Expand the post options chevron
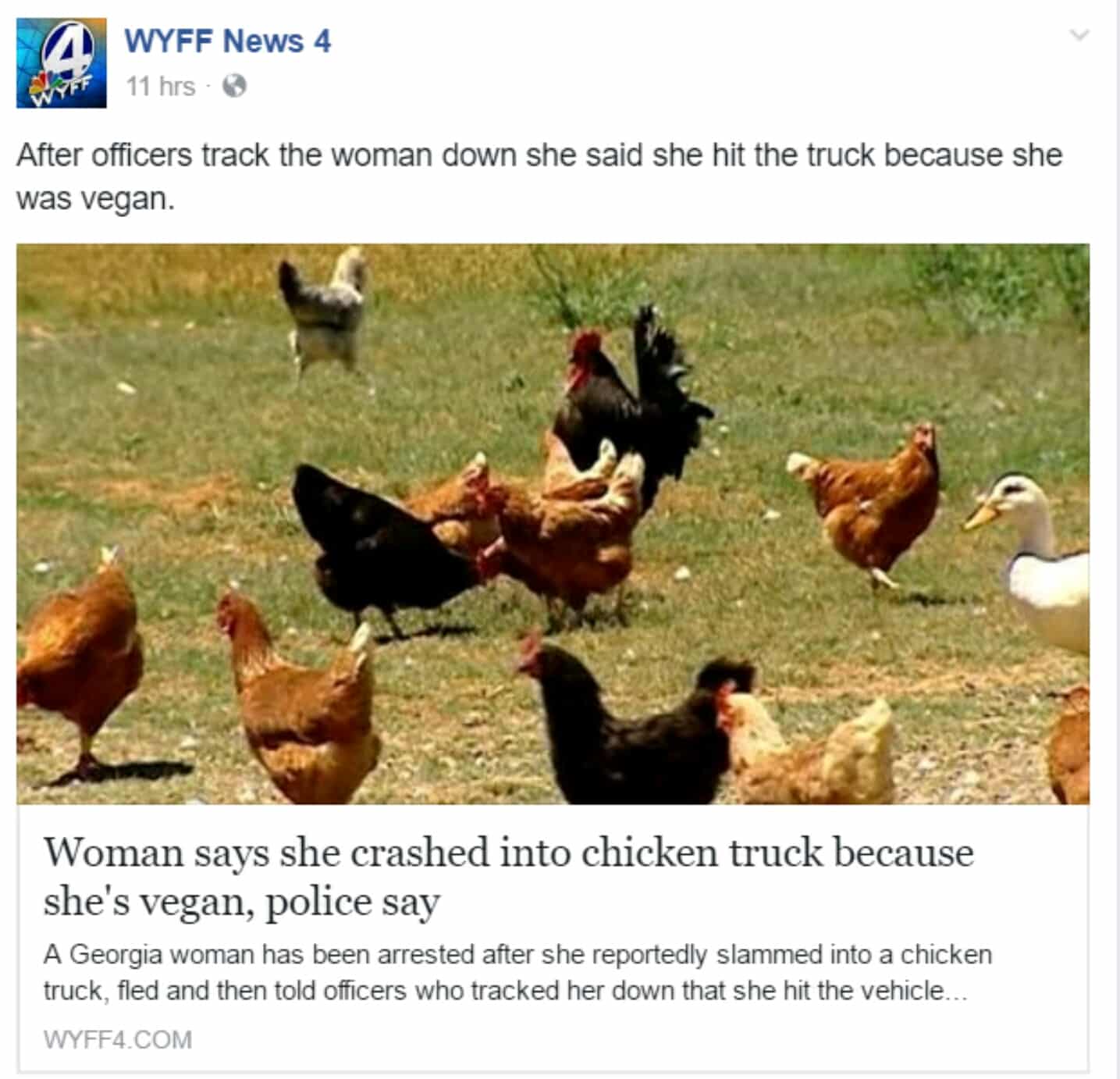 pos(1079,34)
